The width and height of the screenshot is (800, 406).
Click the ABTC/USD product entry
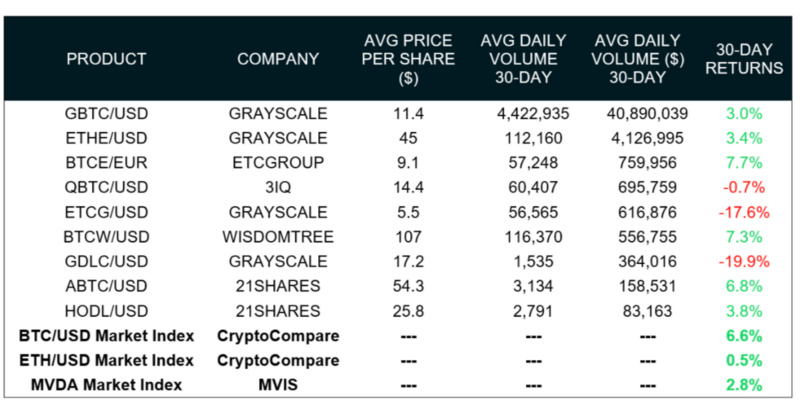click(x=107, y=286)
